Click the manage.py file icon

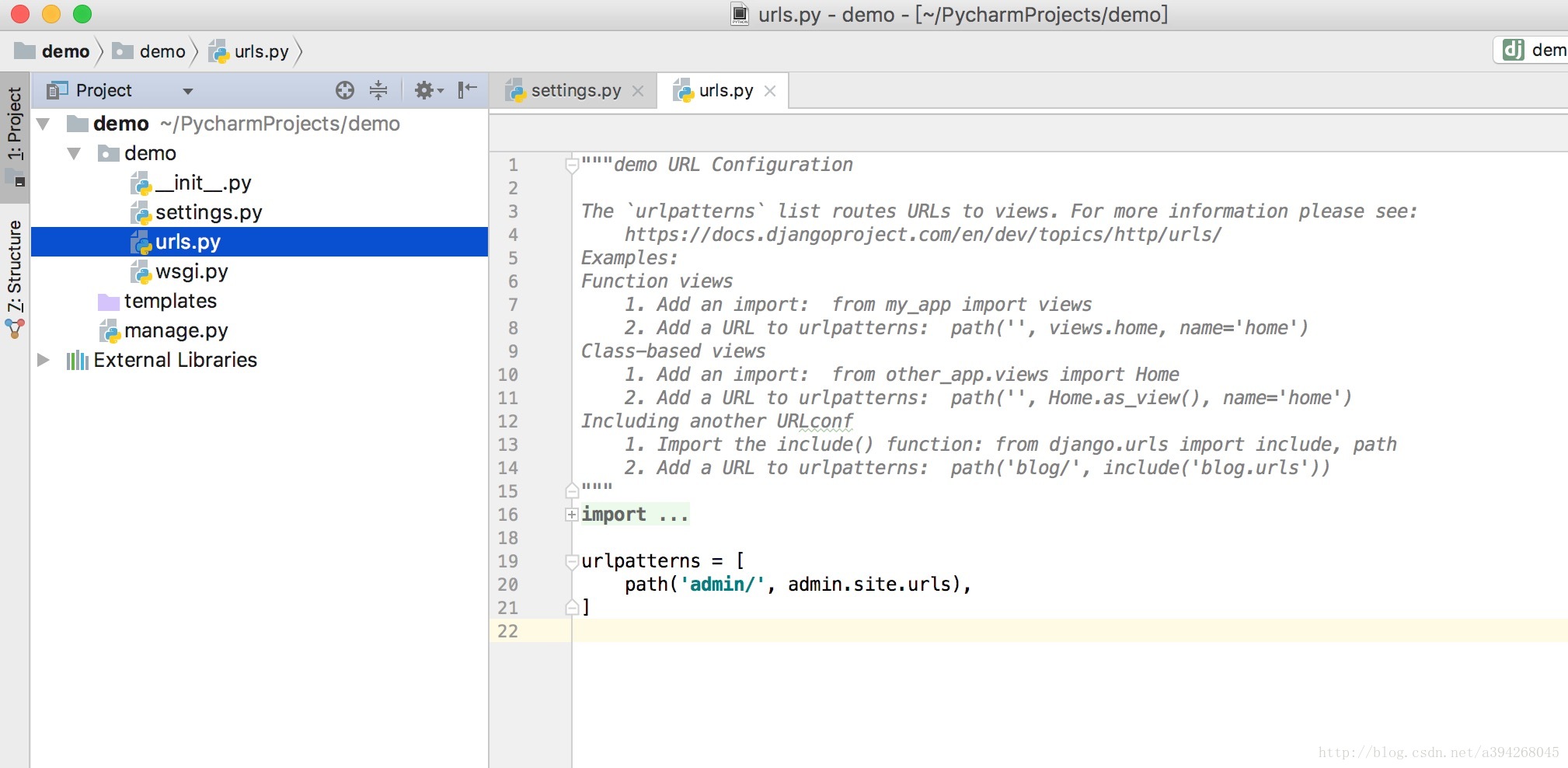point(110,331)
